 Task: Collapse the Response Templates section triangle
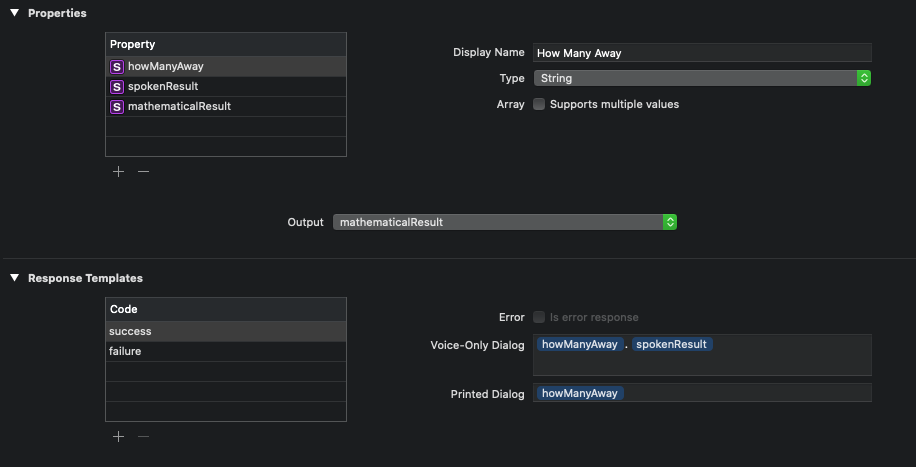tap(15, 278)
